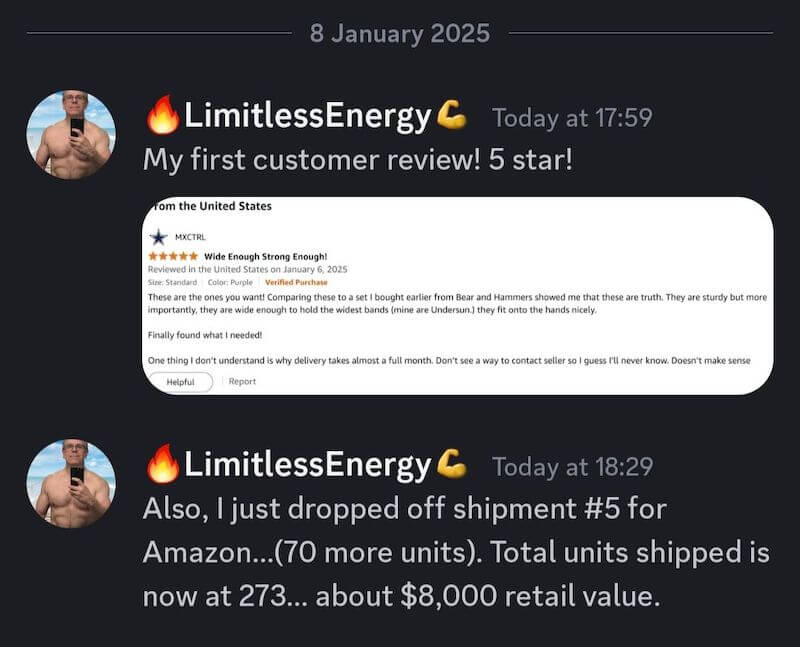Click Reviewed in the United States on January 6, 2025
This screenshot has width=800, height=647.
click(248, 268)
